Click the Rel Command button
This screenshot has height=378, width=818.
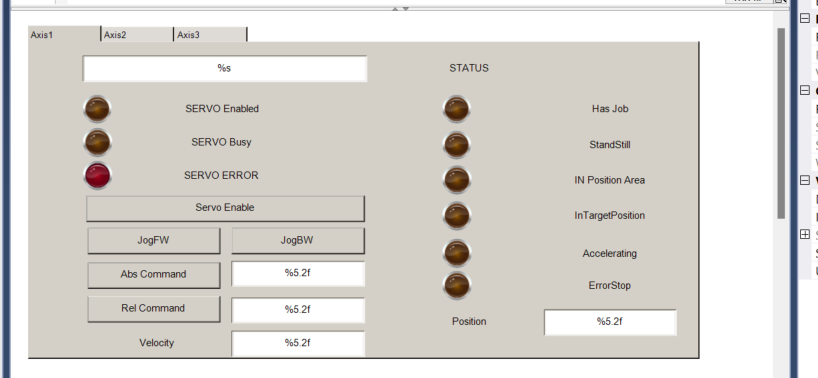(153, 309)
